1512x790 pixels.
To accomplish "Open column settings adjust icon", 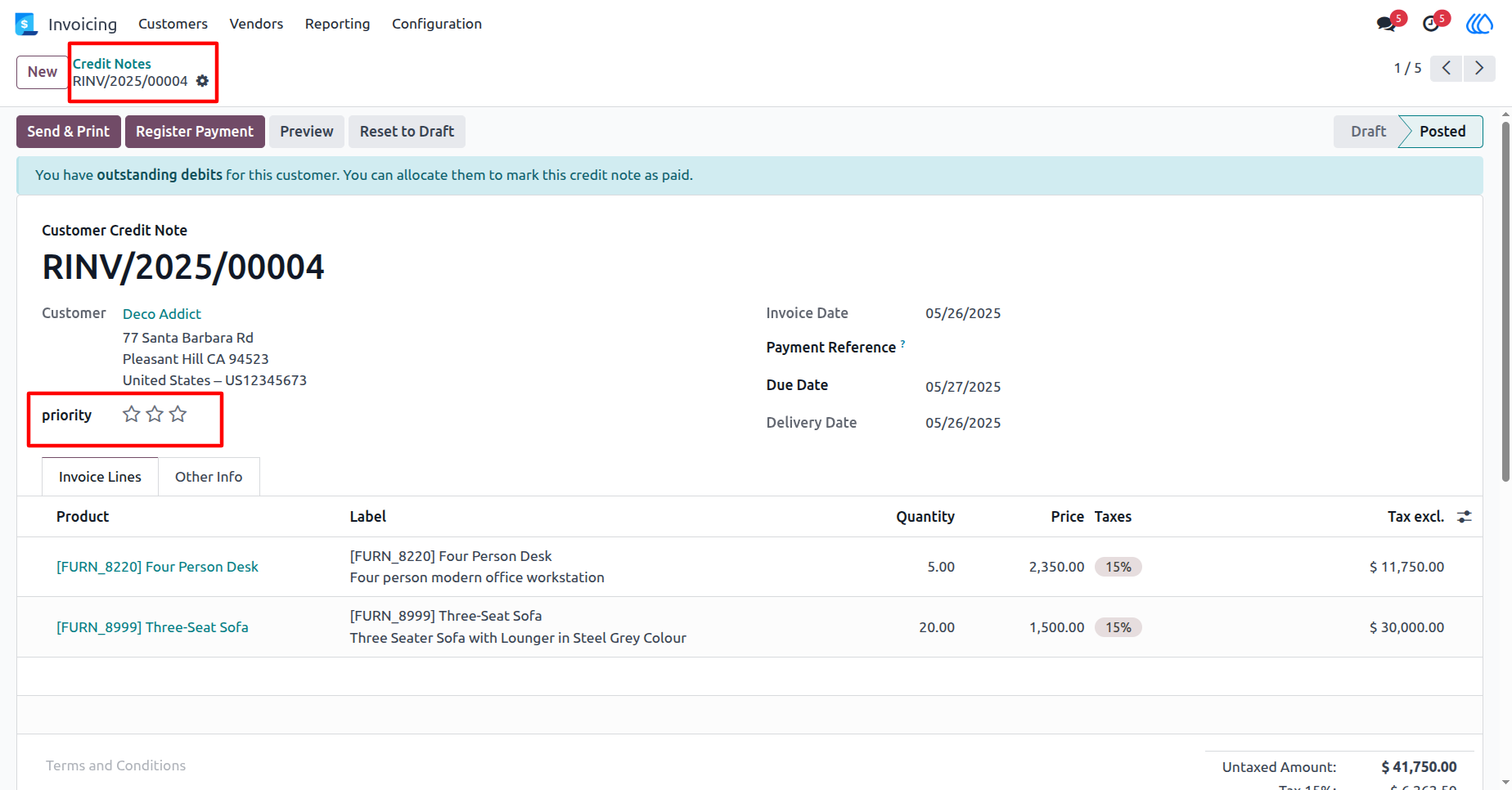I will pos(1465,517).
